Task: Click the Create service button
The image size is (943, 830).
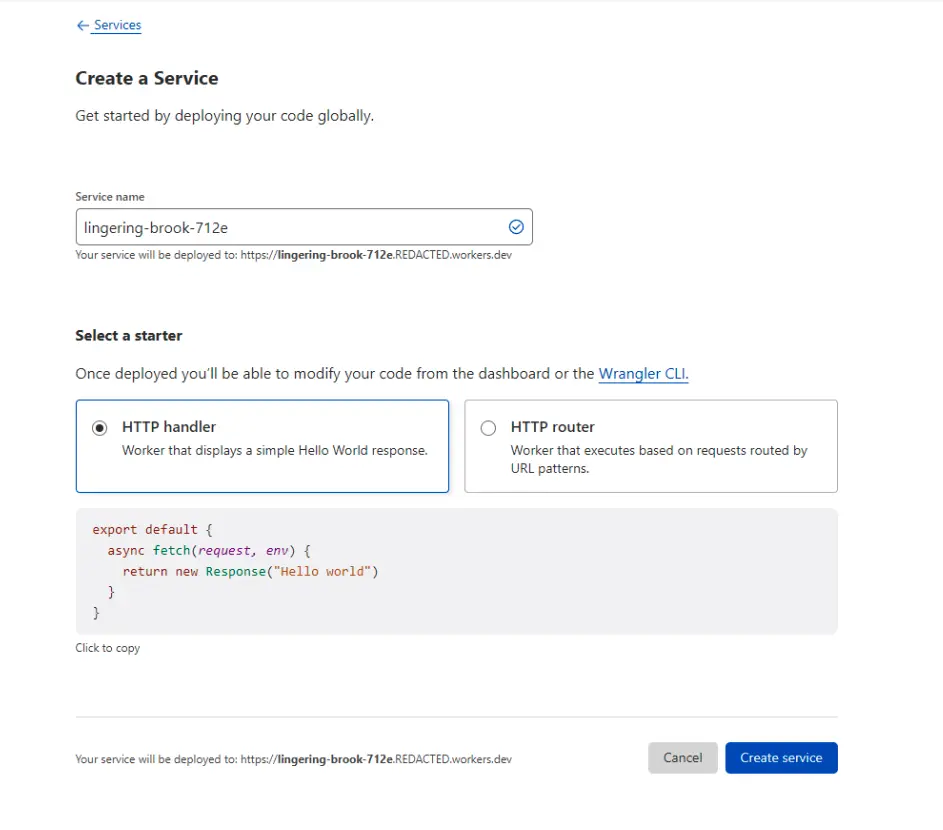Action: (x=781, y=758)
